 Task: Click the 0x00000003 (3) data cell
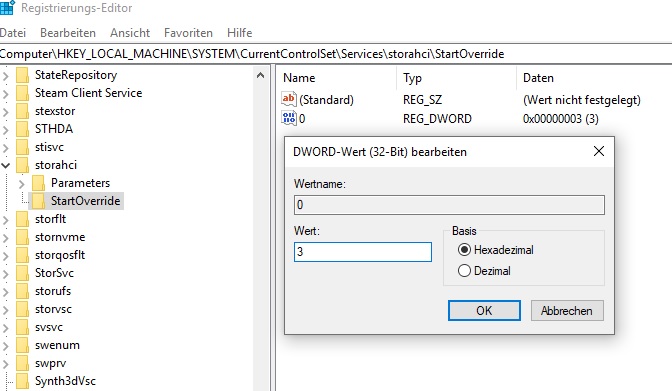(x=561, y=119)
